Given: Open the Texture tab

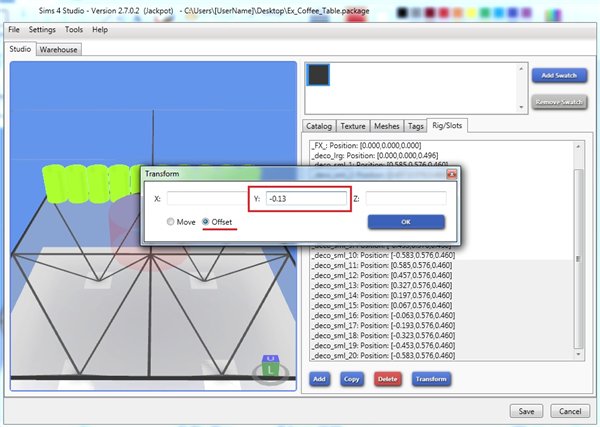Looking at the screenshot, I should (x=353, y=126).
